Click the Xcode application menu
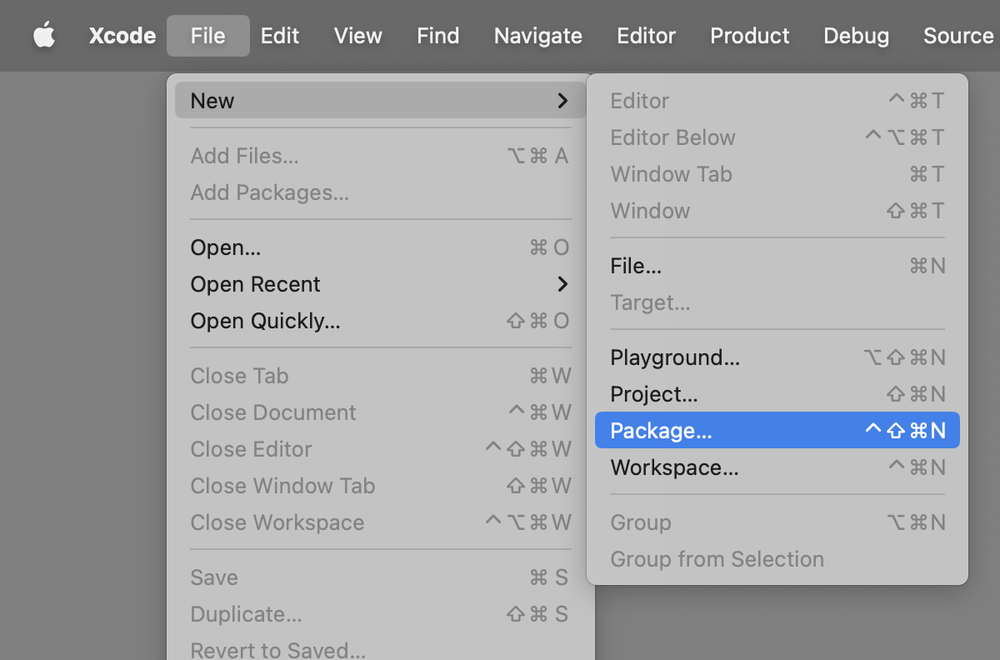Screen dimensions: 1000x660 (122, 36)
